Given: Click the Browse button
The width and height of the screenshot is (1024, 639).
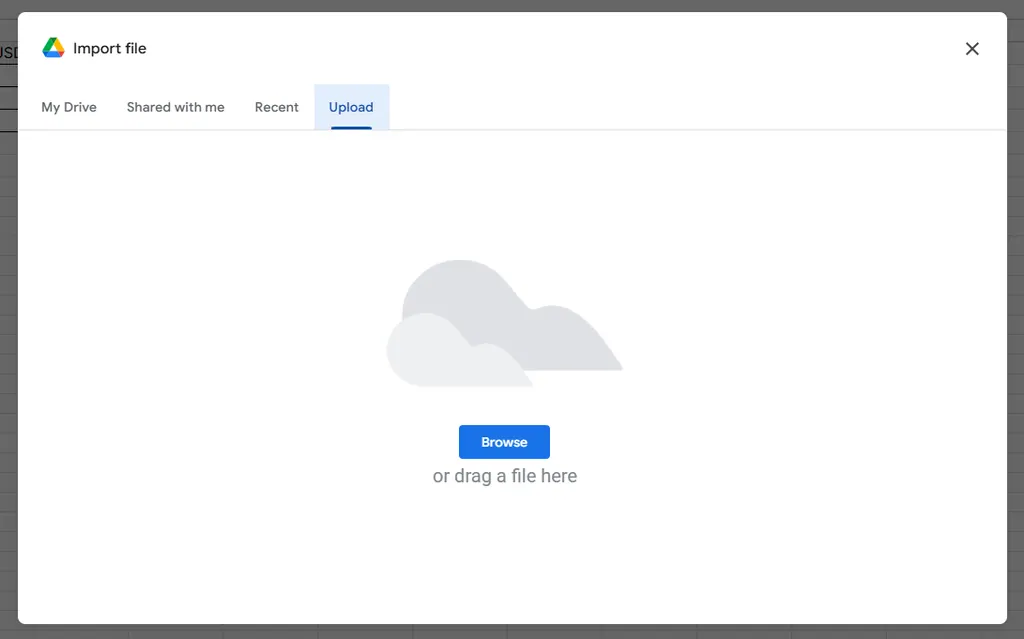Looking at the screenshot, I should point(504,441).
